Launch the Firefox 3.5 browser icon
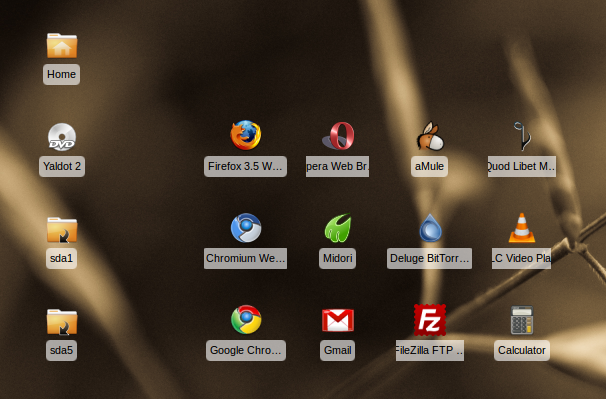This screenshot has width=606, height=399. [245, 135]
